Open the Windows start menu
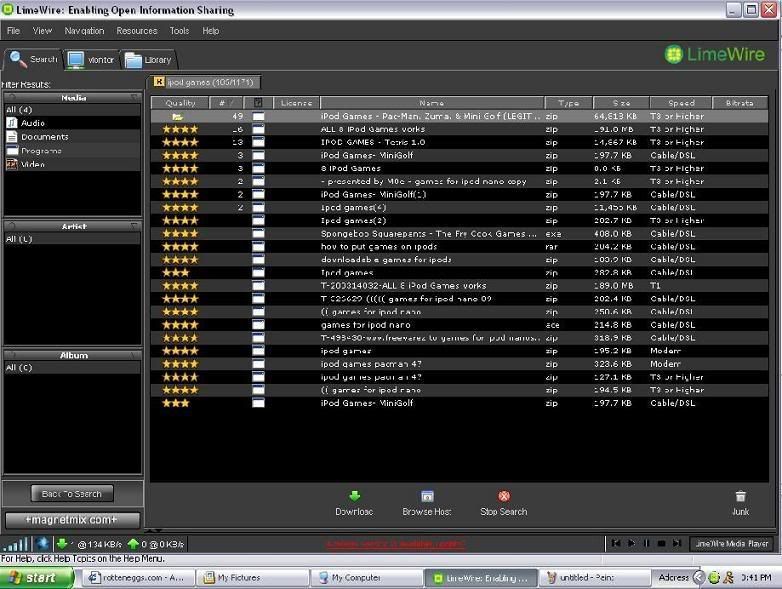 coord(36,578)
